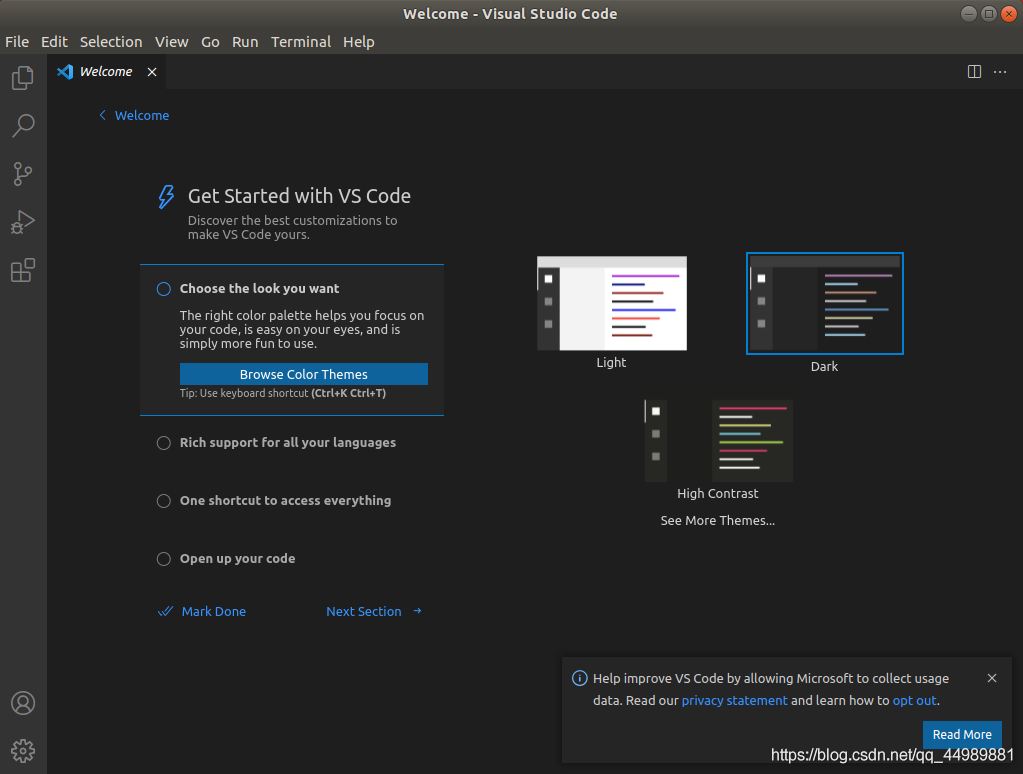The width and height of the screenshot is (1023, 774).
Task: Click the Mark Done double-check icon
Action: pos(165,611)
